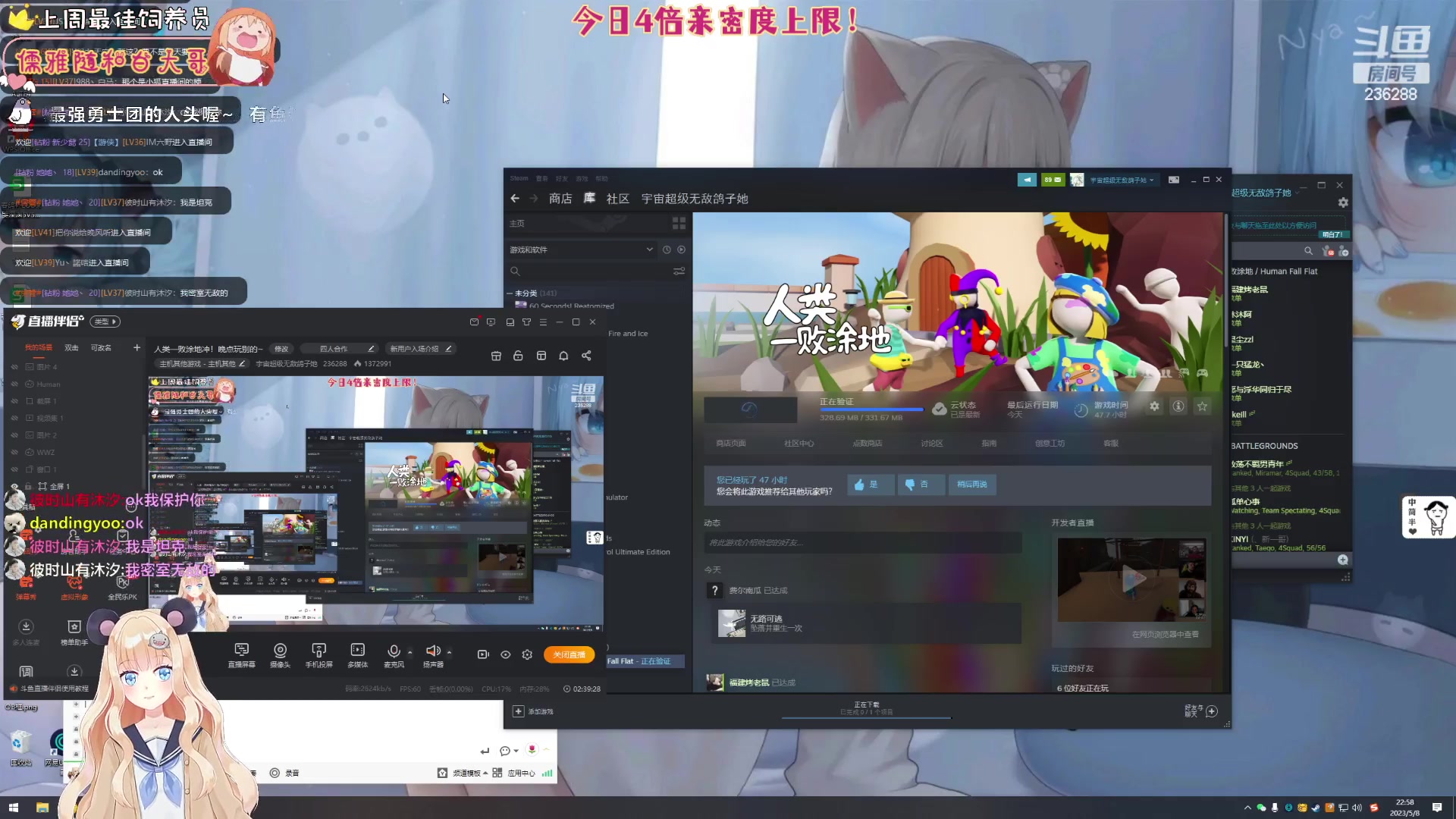Expand speaker options arrow
The image size is (1456, 819).
click(449, 651)
